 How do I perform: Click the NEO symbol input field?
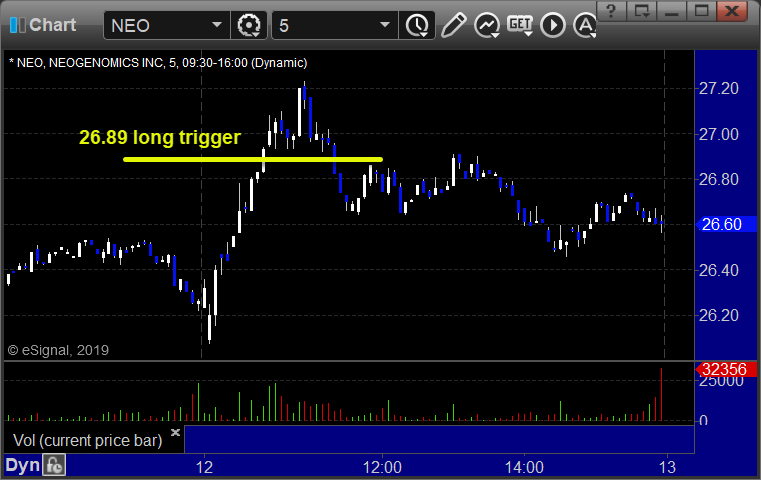tap(166, 25)
